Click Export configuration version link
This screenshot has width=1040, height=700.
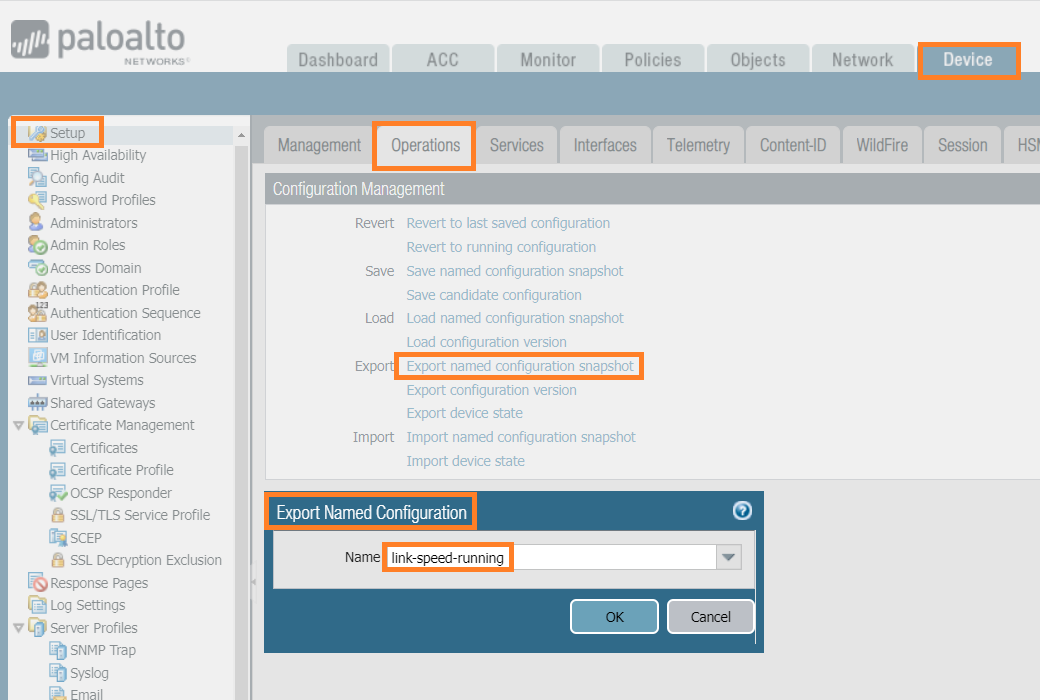tap(491, 389)
